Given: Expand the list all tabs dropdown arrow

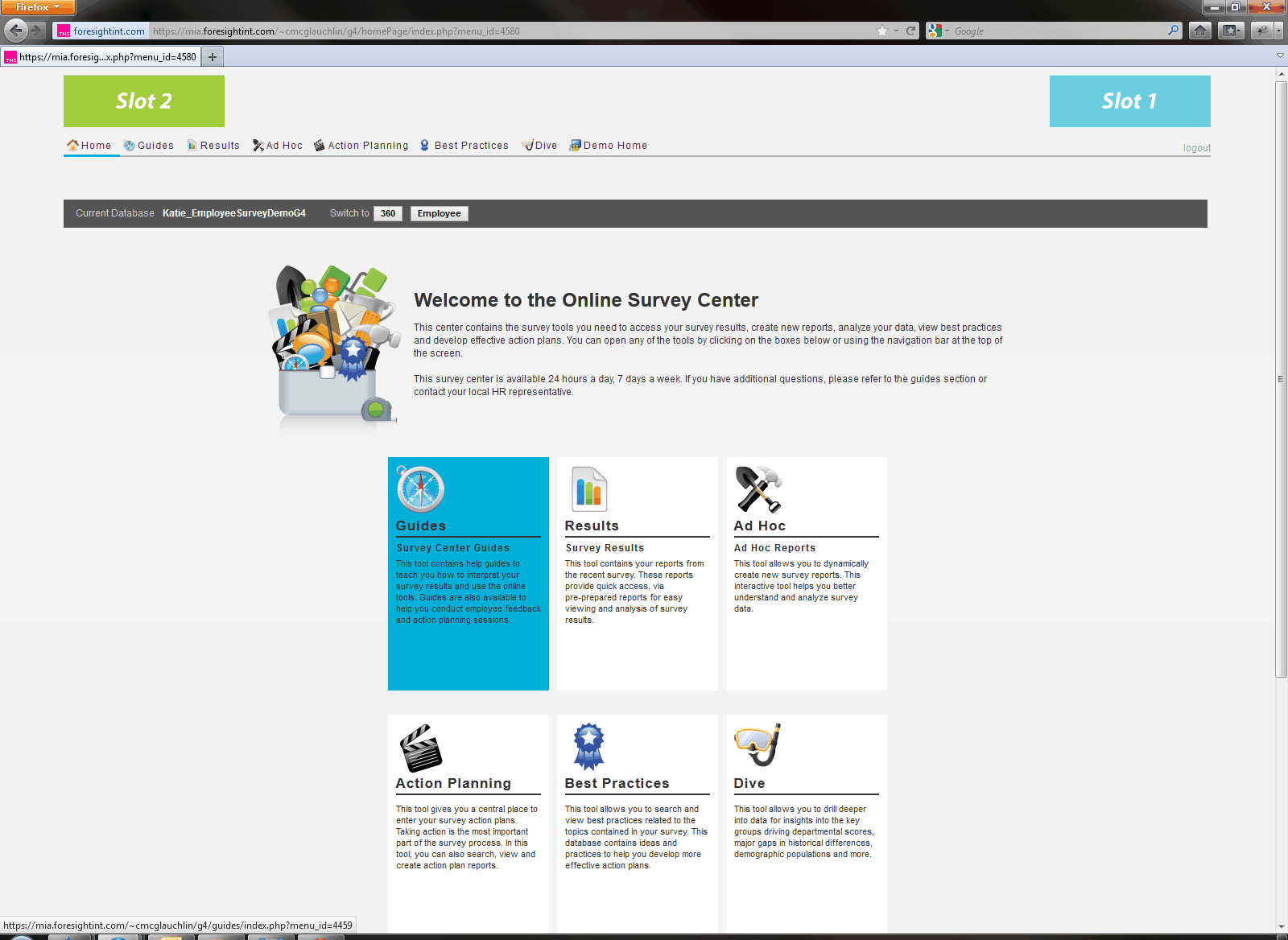Looking at the screenshot, I should click(1280, 56).
